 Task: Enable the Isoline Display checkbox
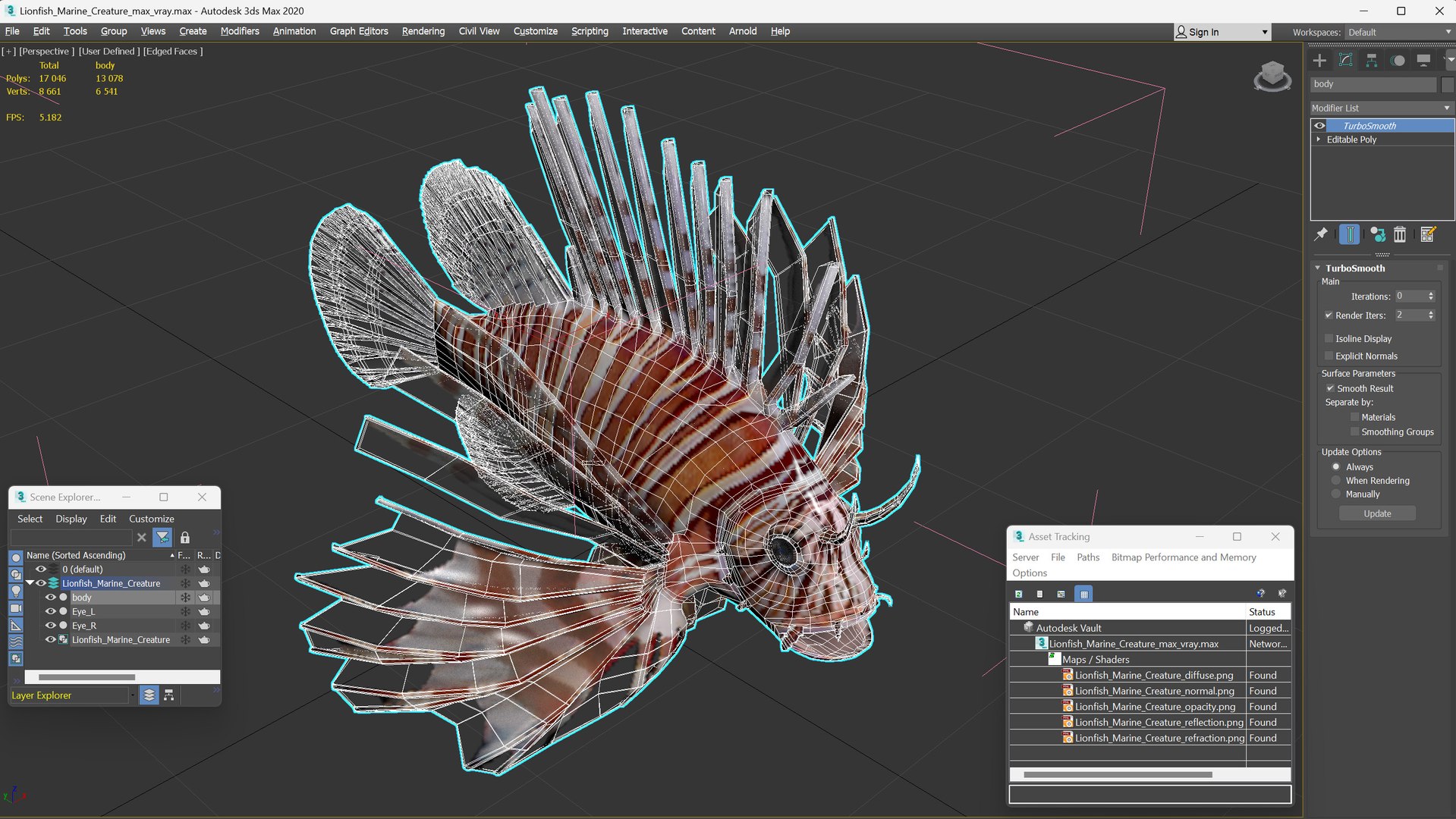click(x=1329, y=339)
